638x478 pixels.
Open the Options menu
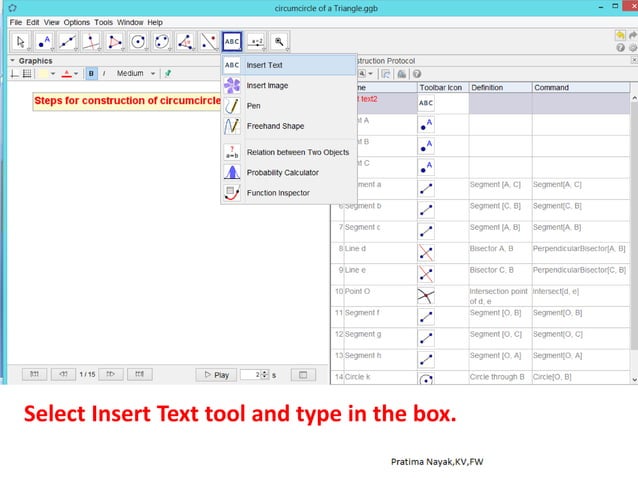pyautogui.click(x=77, y=22)
